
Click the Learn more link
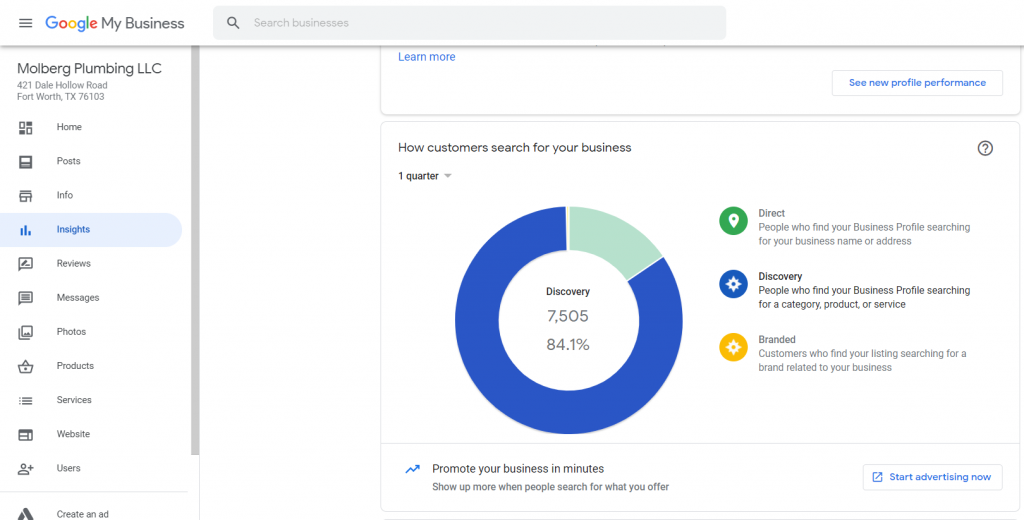[426, 57]
